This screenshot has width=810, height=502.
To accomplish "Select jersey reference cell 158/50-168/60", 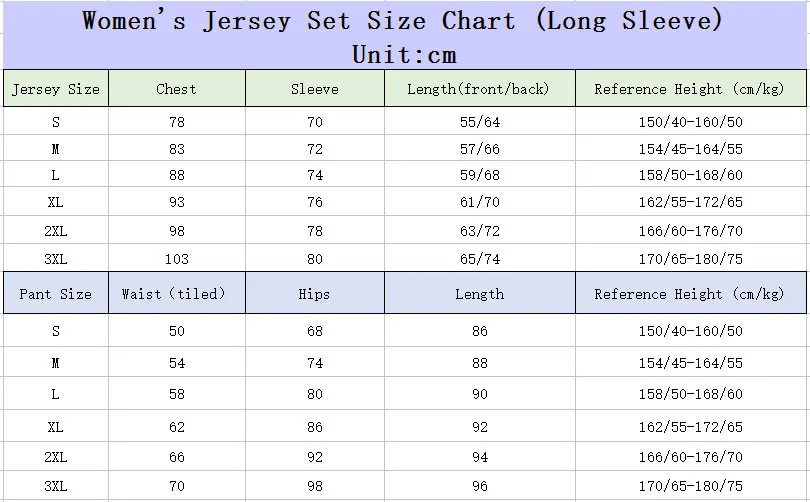I will [691, 175].
